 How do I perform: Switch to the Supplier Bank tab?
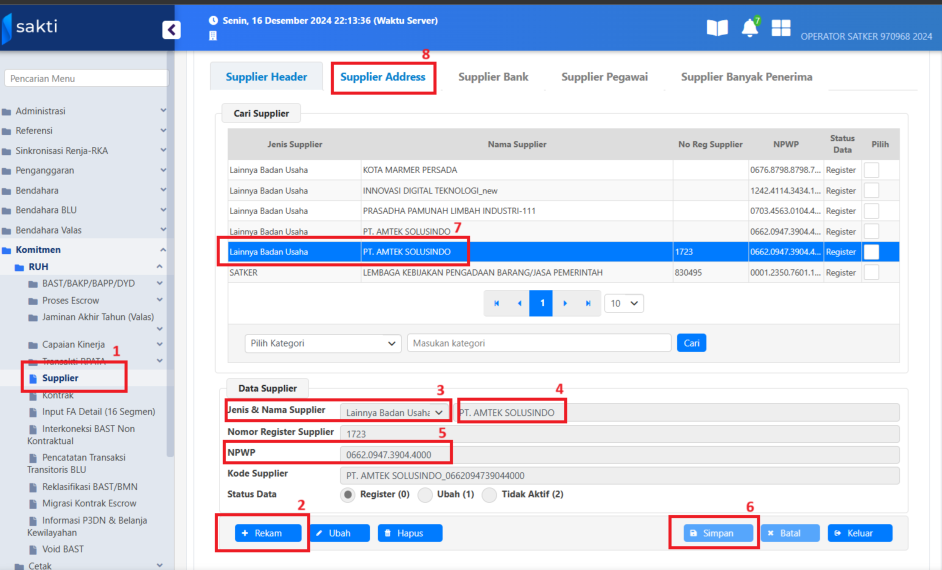493,77
